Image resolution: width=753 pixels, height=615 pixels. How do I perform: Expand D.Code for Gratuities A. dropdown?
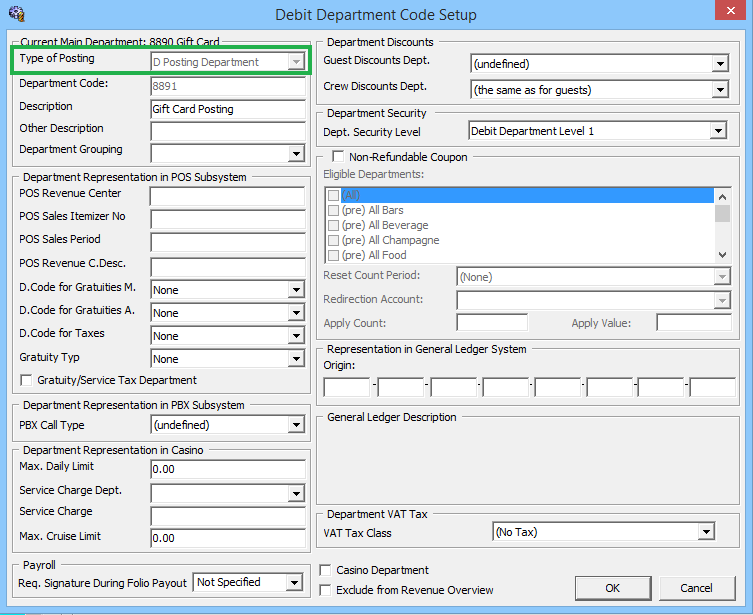pos(296,313)
